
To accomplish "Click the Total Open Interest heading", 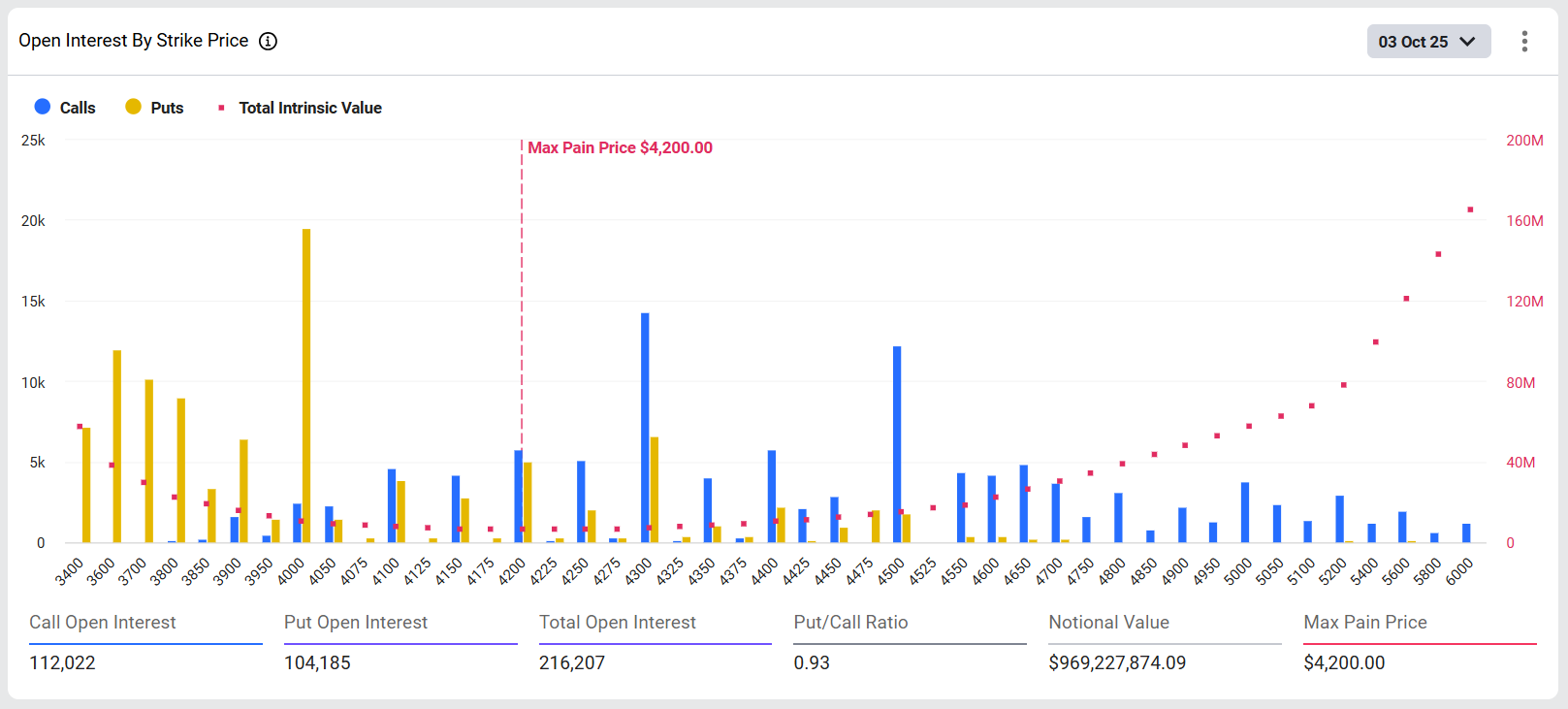I will click(x=617, y=623).
